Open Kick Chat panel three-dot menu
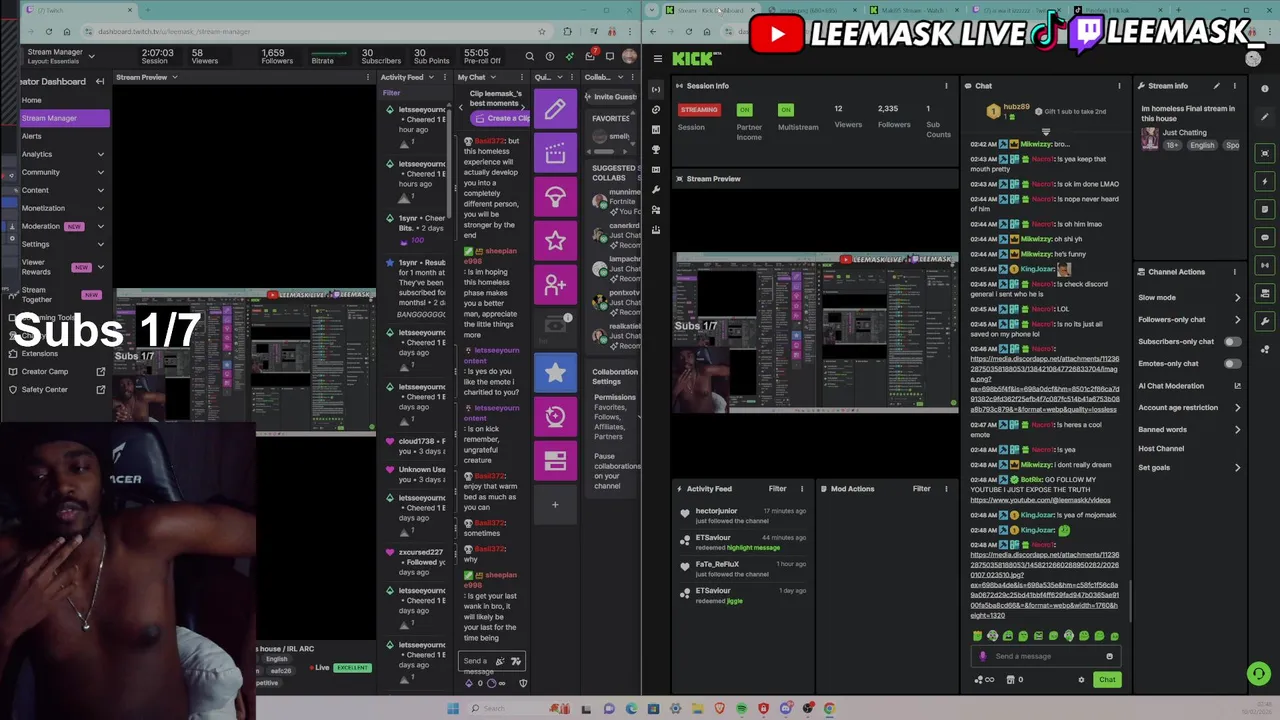 [x=1119, y=86]
